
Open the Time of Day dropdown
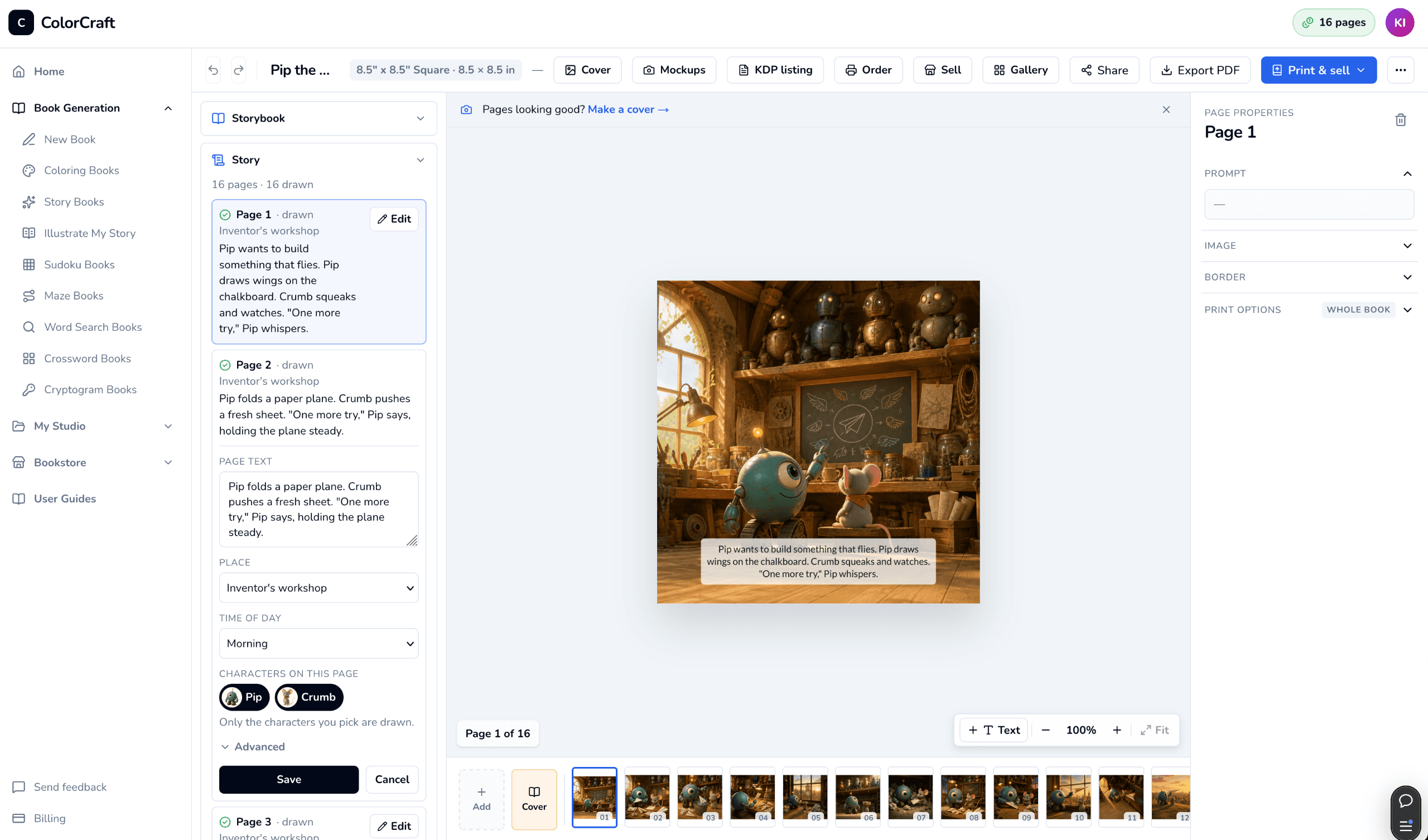(x=319, y=643)
